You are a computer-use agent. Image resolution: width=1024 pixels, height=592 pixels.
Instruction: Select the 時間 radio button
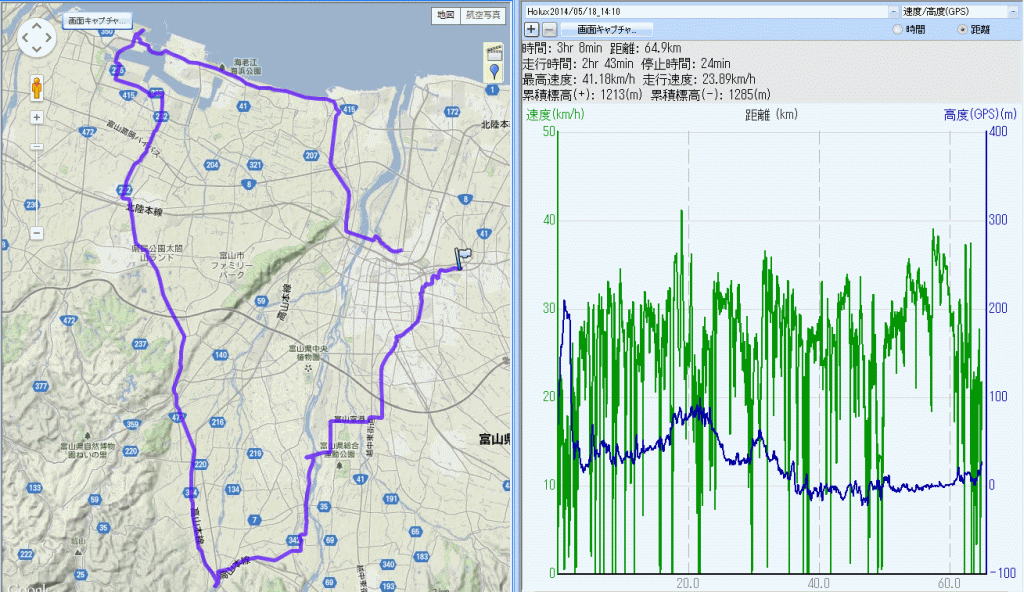pos(897,30)
